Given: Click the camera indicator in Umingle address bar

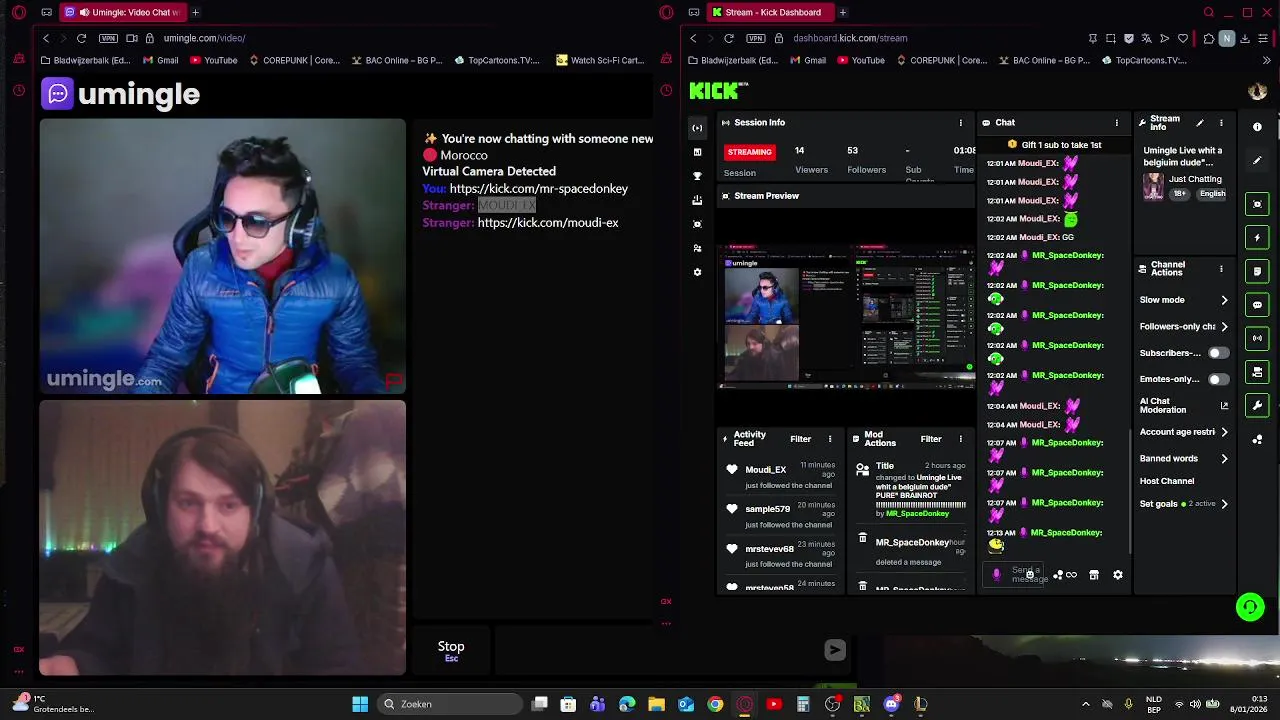Looking at the screenshot, I should pos(131,38).
